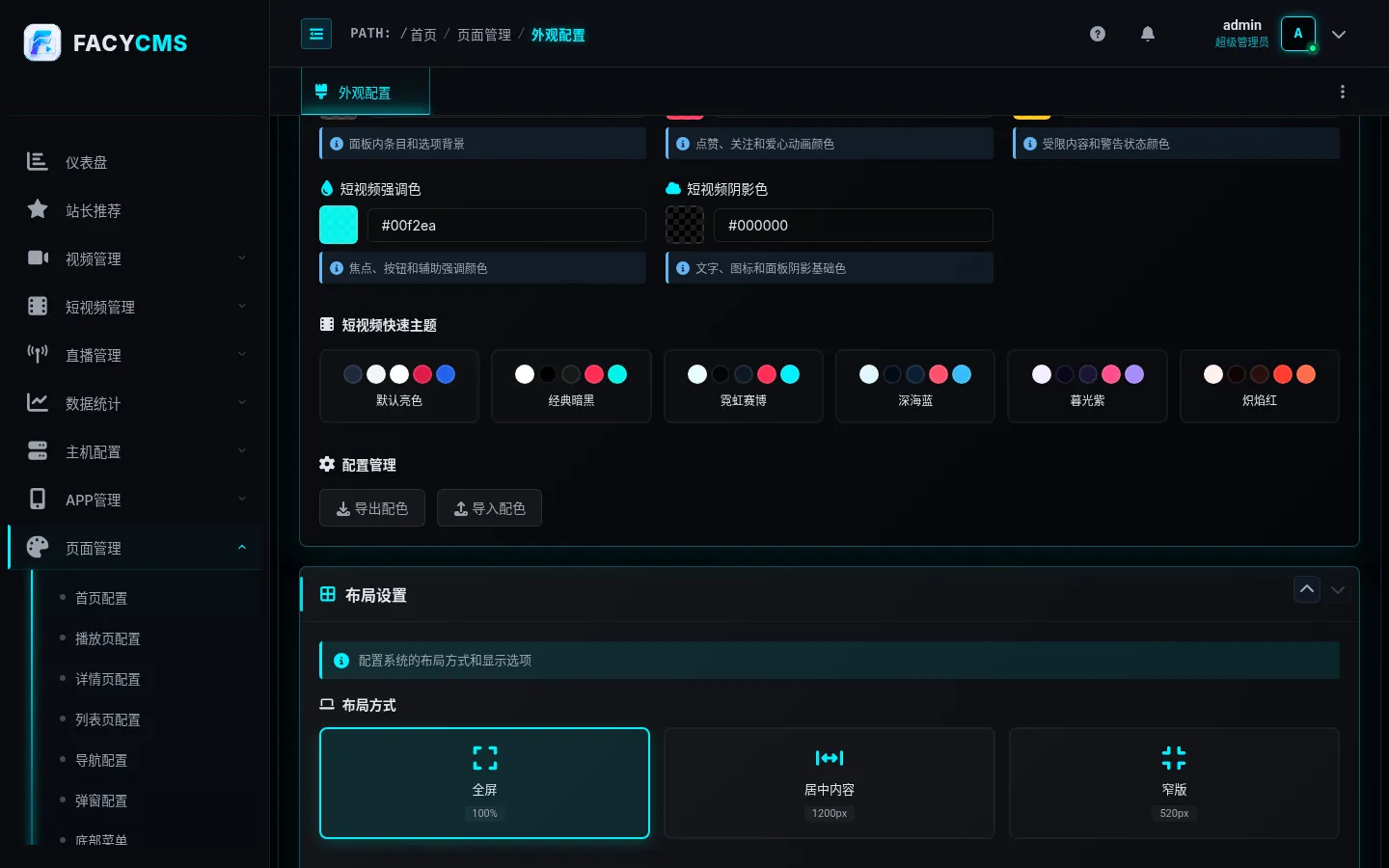
Task: Click the FACYCMS logo icon
Action: (x=42, y=42)
